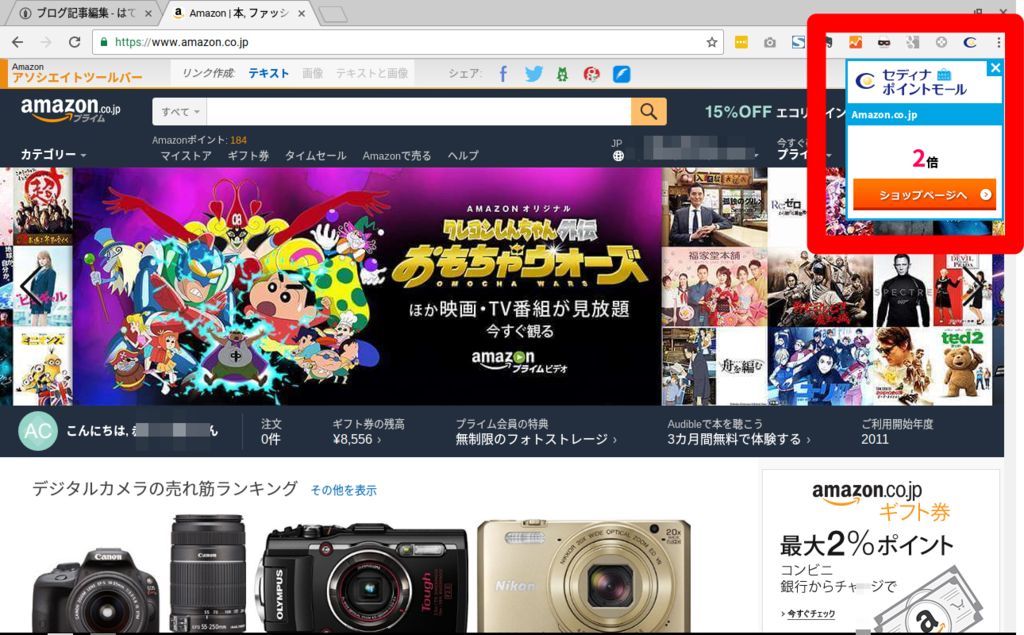The width and height of the screenshot is (1024, 635).
Task: Click the 舟を編む poster thumbnail
Action: 714,366
